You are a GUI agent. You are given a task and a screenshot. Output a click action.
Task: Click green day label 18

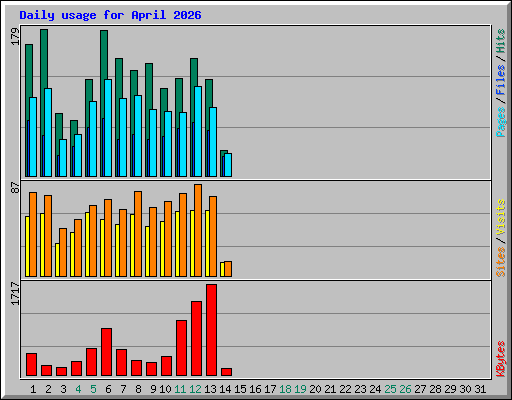(285, 389)
